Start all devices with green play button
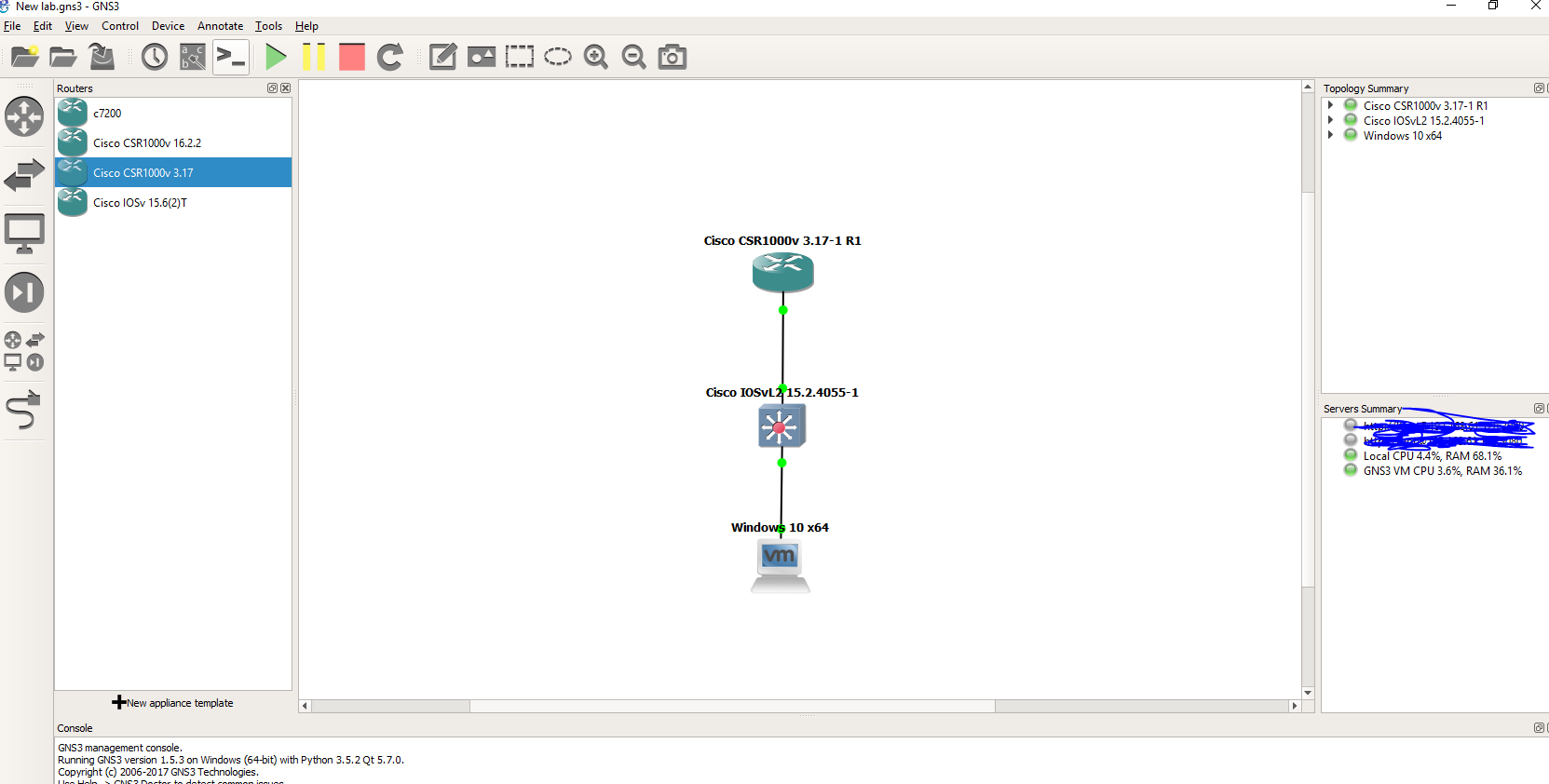 pos(276,57)
